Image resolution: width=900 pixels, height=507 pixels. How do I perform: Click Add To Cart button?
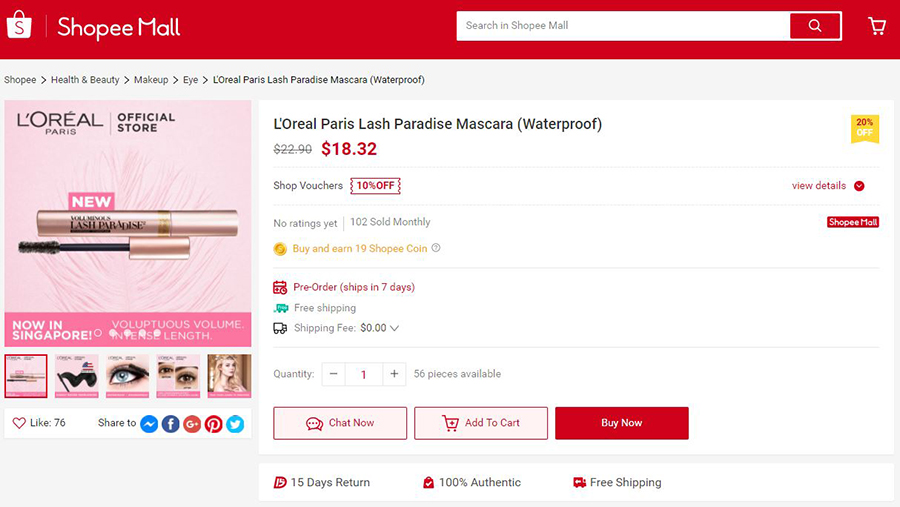coord(481,423)
